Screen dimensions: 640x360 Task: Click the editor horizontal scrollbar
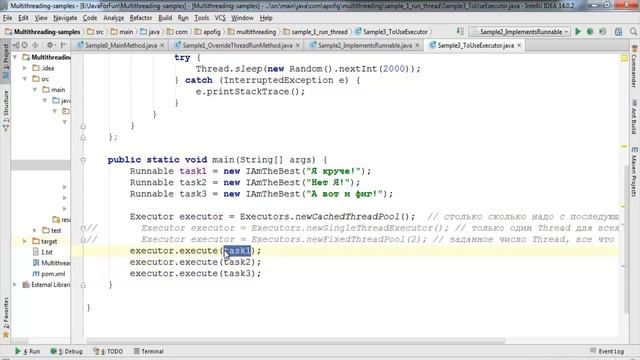click(x=296, y=341)
